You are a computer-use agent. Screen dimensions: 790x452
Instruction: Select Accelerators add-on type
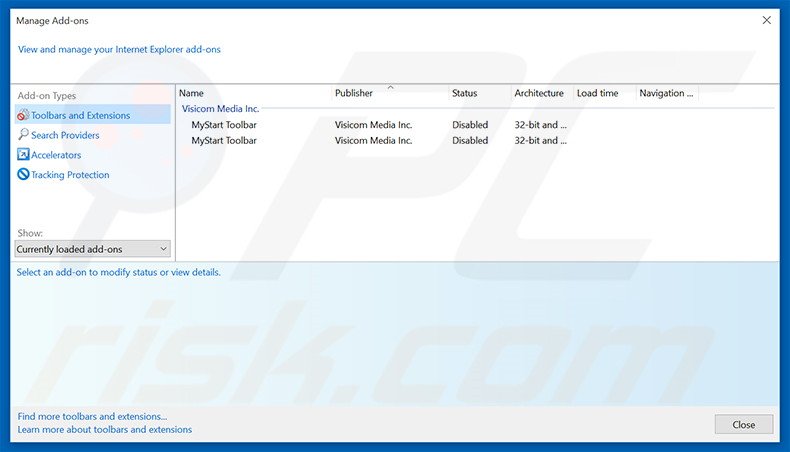coord(56,155)
